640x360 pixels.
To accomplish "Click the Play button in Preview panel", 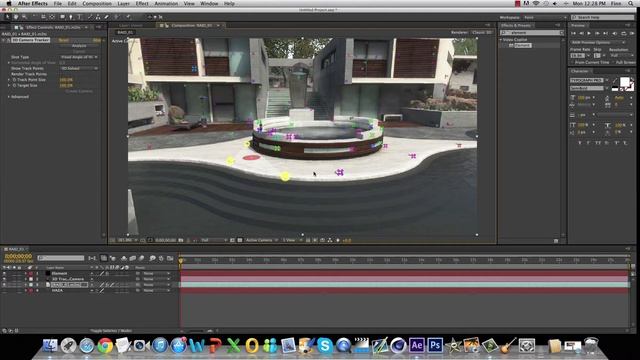I will coord(589,33).
